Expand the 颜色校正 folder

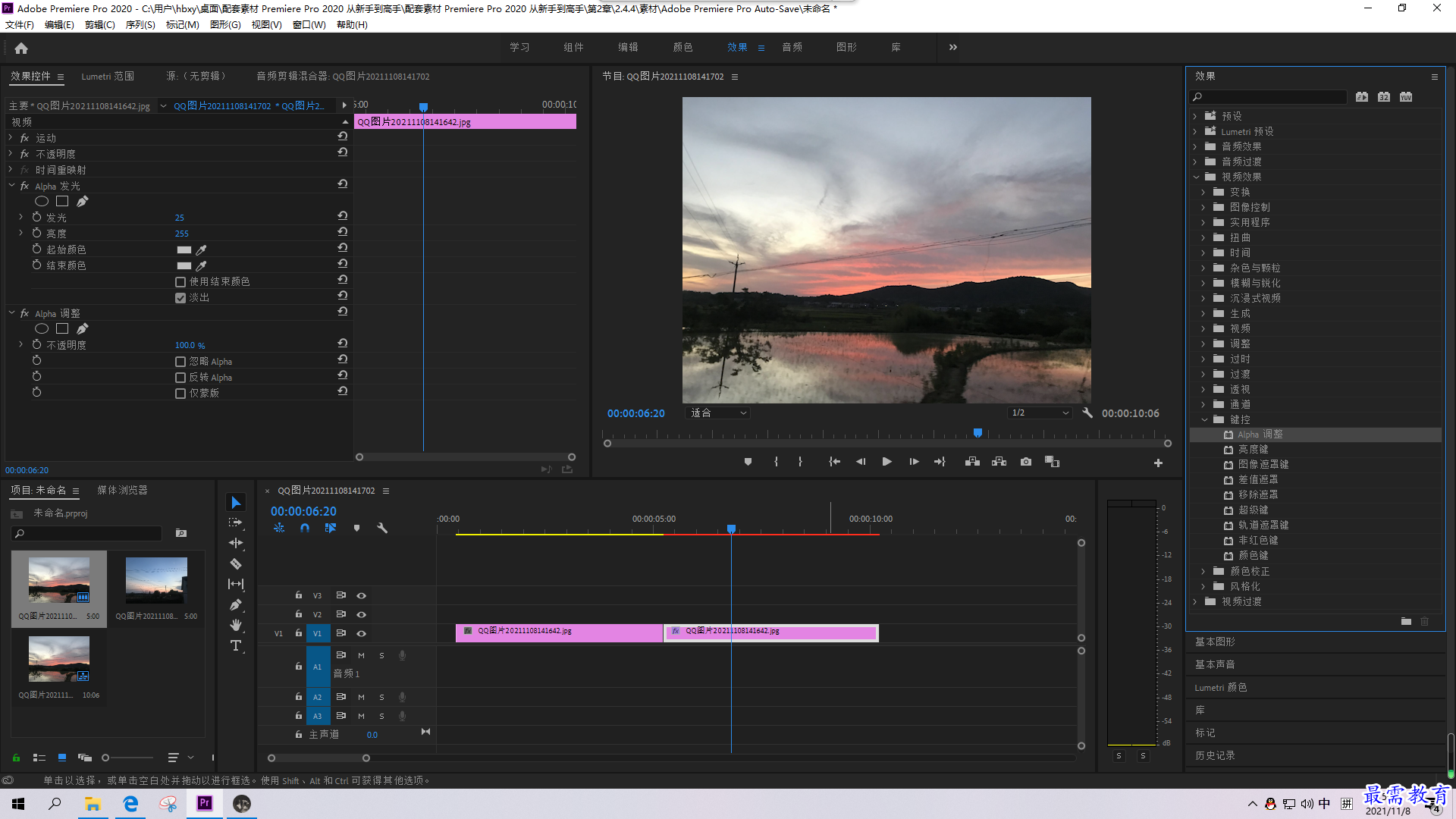(x=1204, y=571)
